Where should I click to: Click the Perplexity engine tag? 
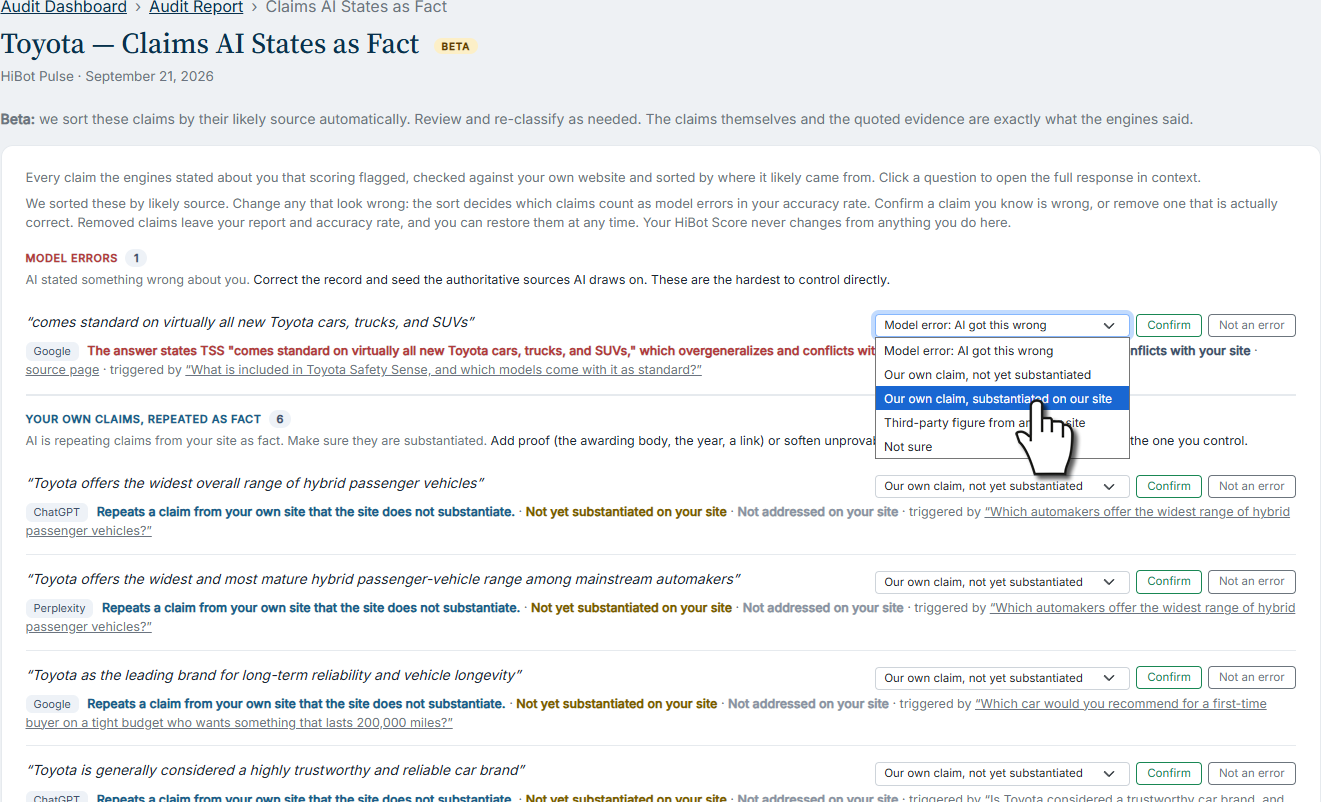point(60,608)
